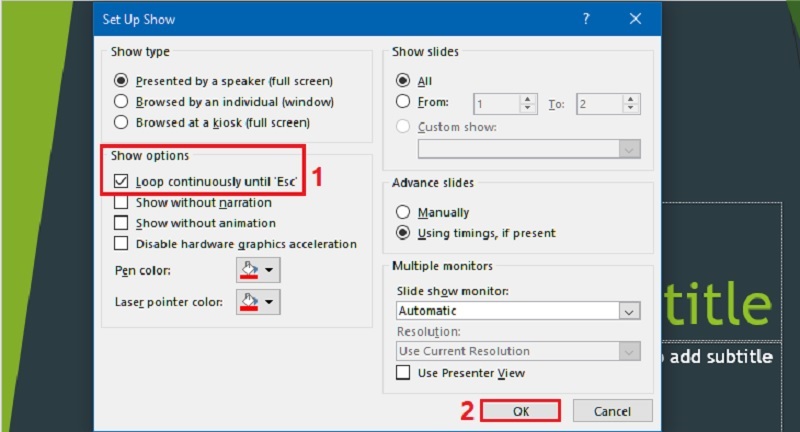
Task: Click the Pen color paint bucket icon
Action: coord(249,270)
